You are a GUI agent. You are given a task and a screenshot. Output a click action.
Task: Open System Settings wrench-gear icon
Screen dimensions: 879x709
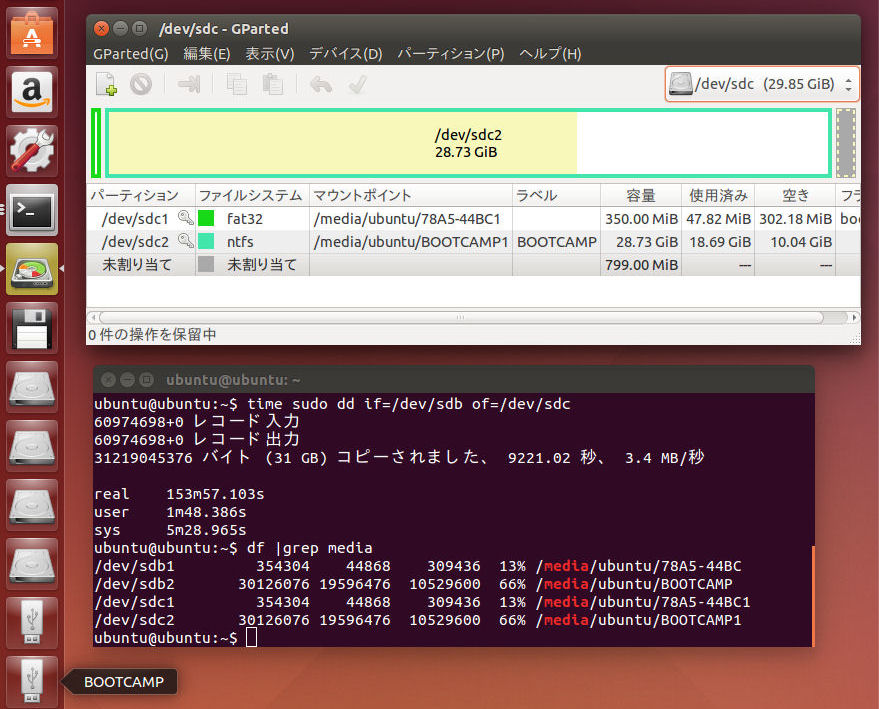coord(32,151)
